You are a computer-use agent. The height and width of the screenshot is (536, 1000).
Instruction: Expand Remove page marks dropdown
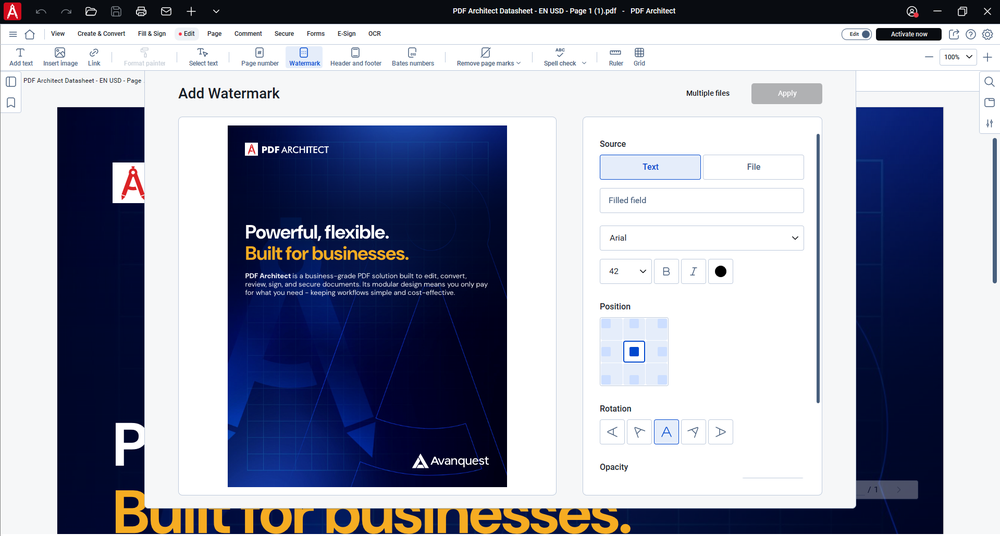[x=489, y=57]
